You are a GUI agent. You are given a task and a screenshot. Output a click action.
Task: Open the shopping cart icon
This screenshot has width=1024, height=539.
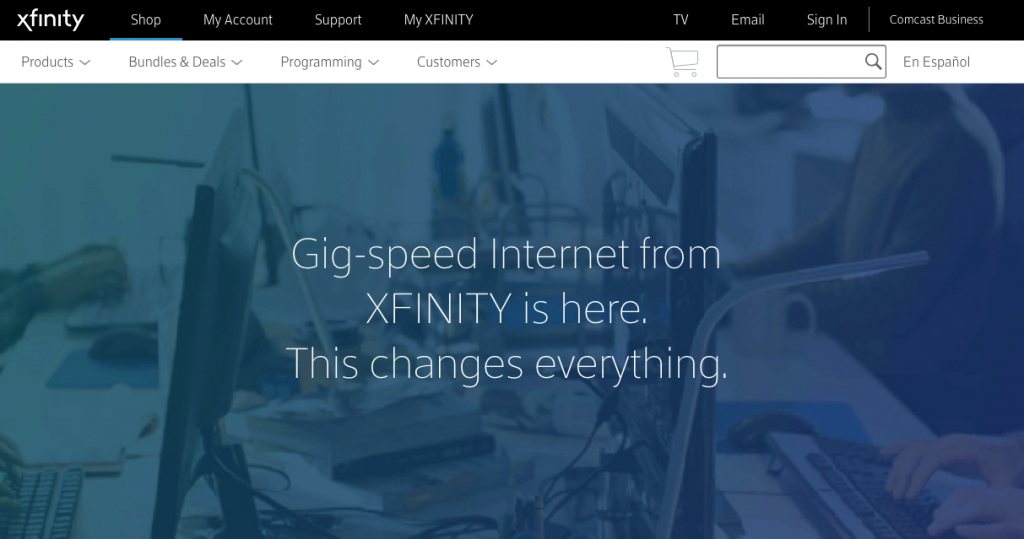682,62
